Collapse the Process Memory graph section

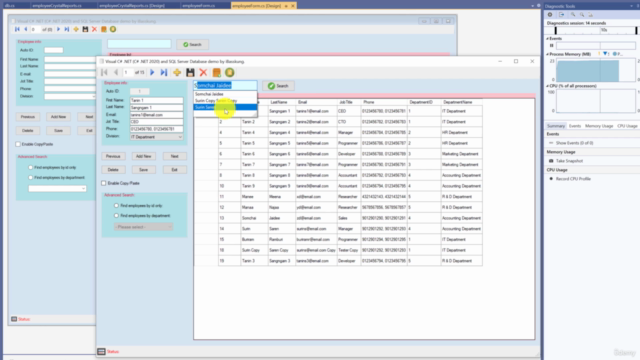[x=548, y=54]
